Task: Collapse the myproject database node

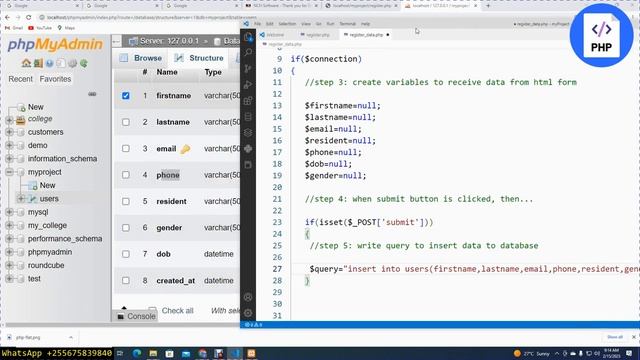Action: point(9,172)
